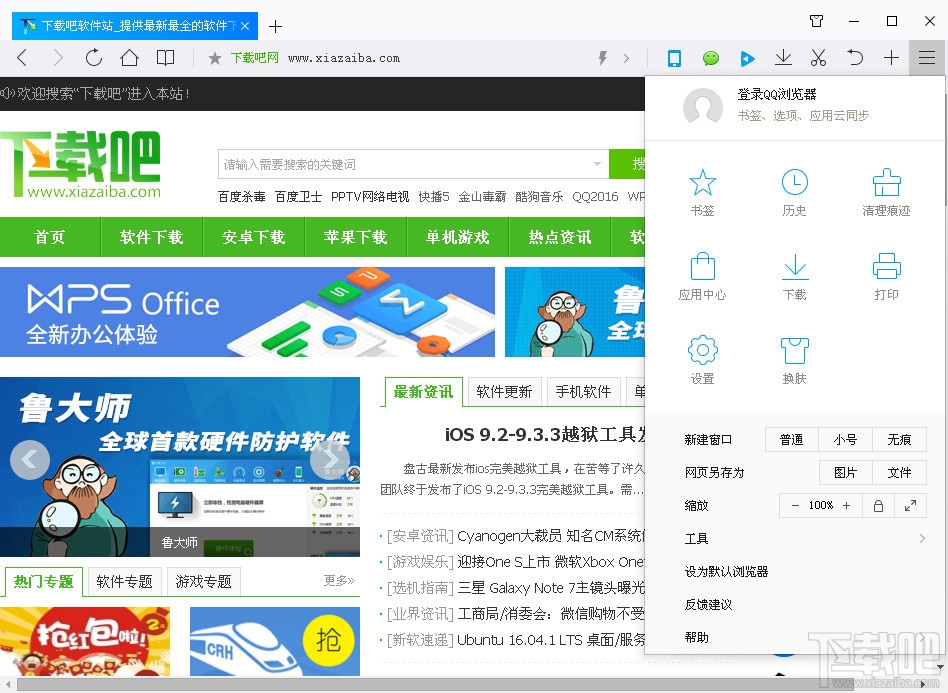Open a 无痕 incognito new window
This screenshot has width=948, height=693.
click(899, 439)
